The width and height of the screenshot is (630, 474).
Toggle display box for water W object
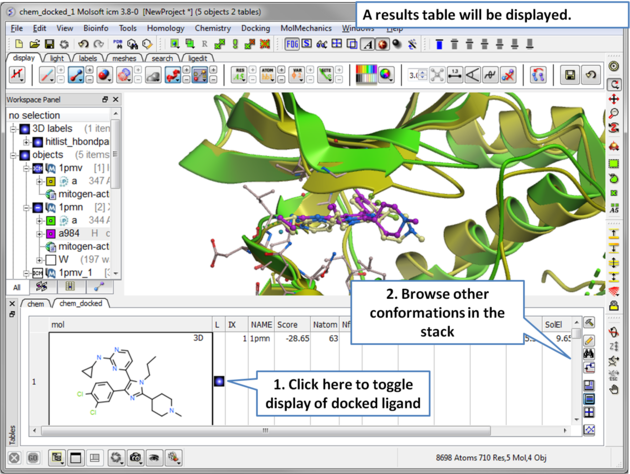(x=50, y=260)
